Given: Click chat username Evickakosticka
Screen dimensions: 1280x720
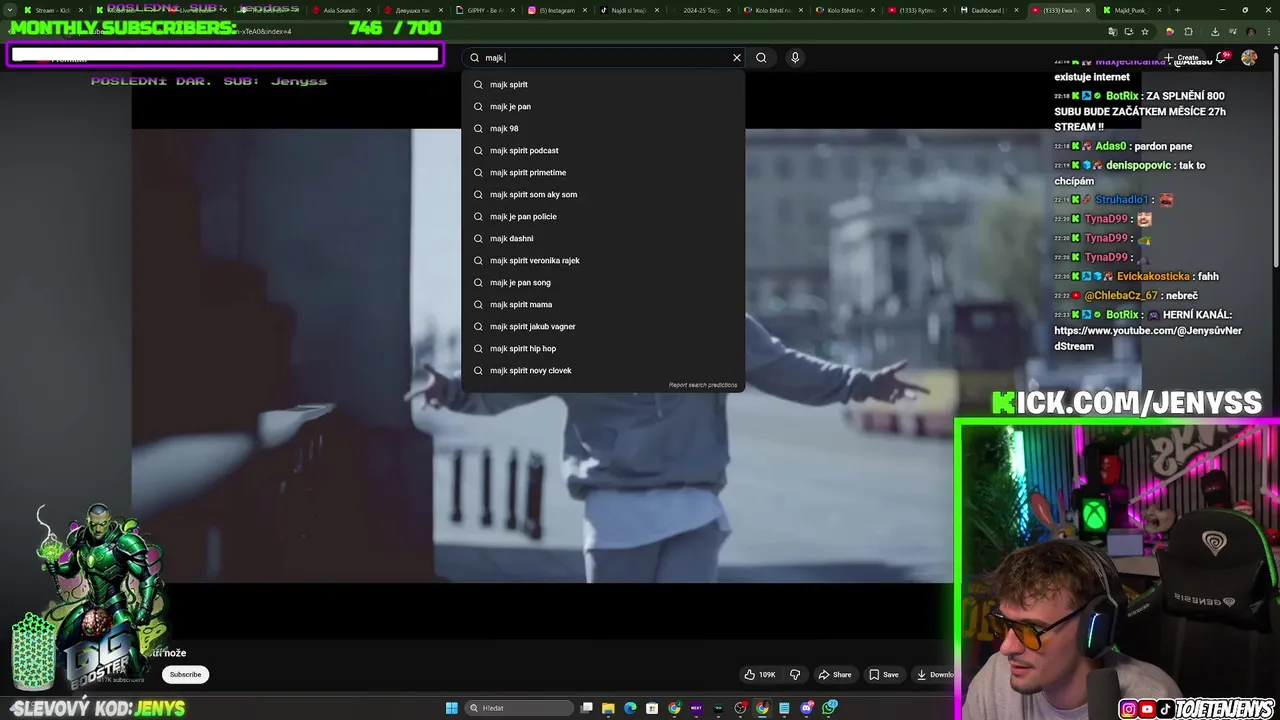Looking at the screenshot, I should click(1153, 276).
